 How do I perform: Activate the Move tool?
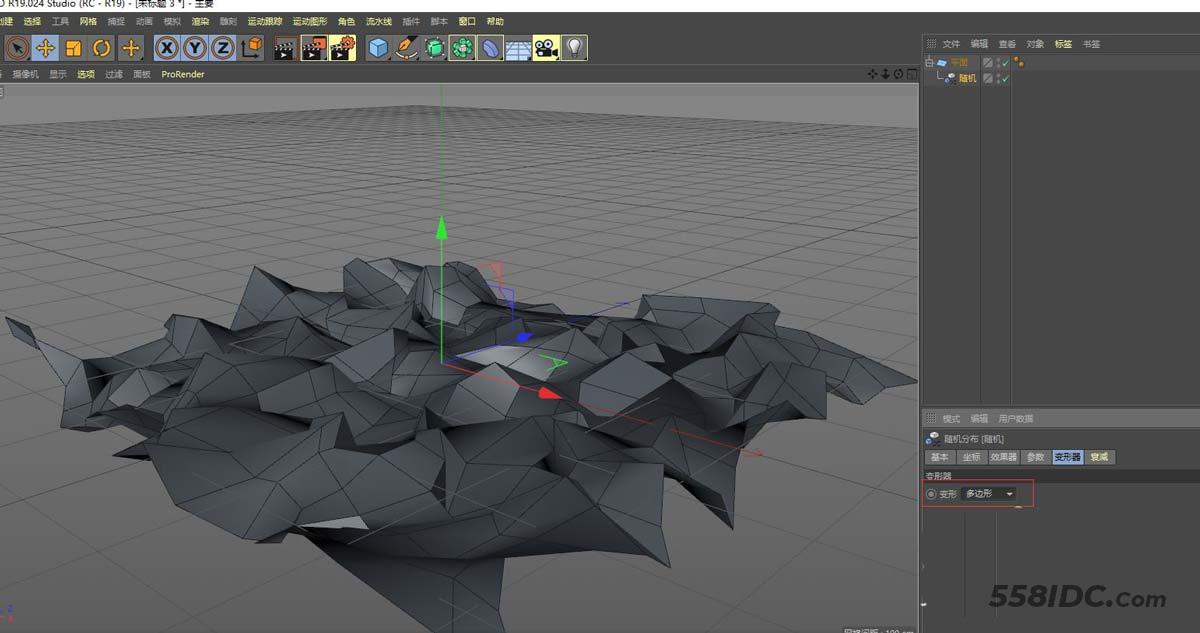45,47
